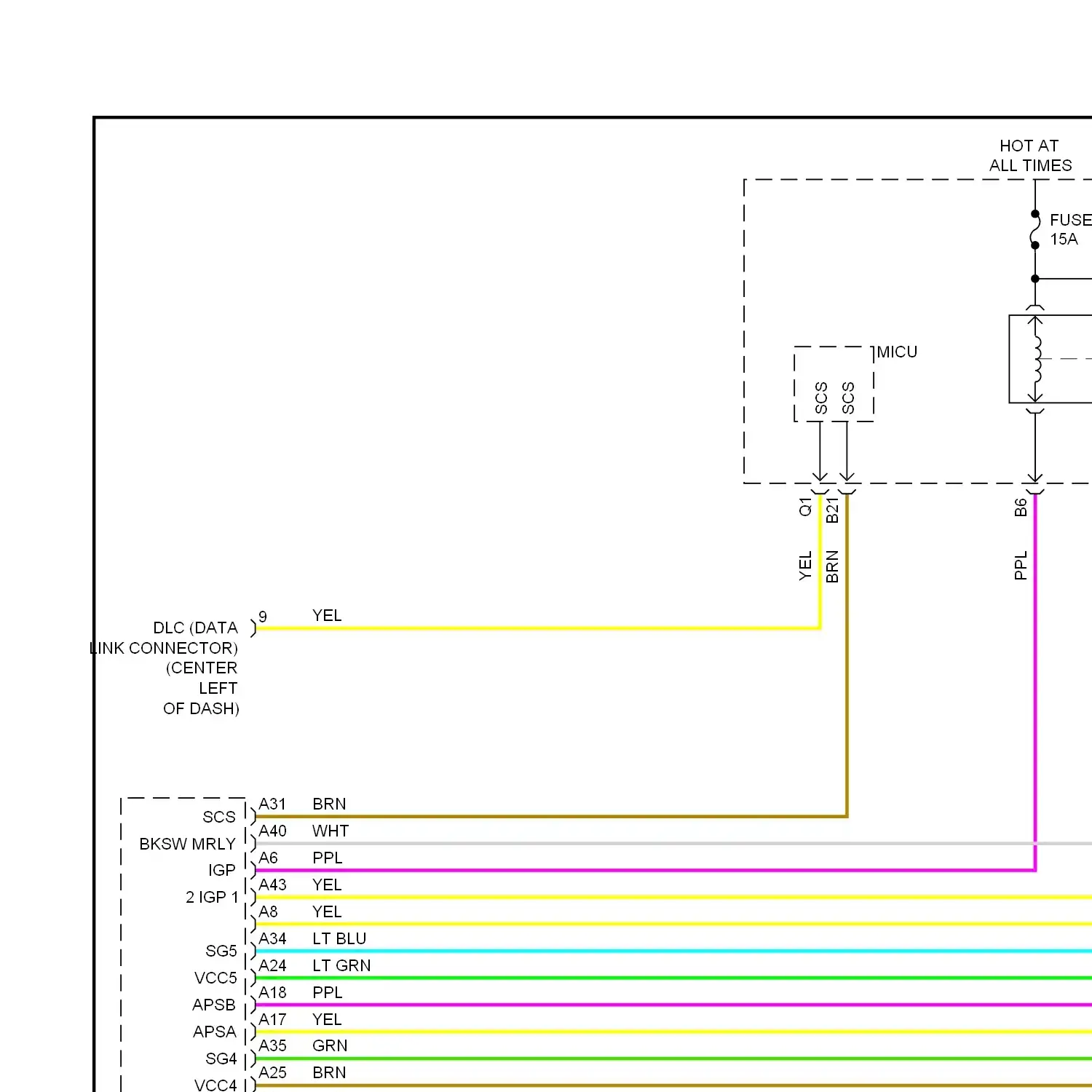This screenshot has width=1092, height=1092.
Task: Select the APSA terminal label
Action: point(214,1032)
